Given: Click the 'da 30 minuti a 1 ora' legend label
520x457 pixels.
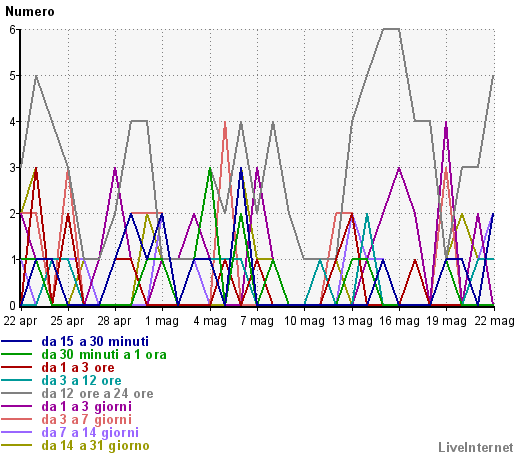Looking at the screenshot, I should click(x=104, y=354).
